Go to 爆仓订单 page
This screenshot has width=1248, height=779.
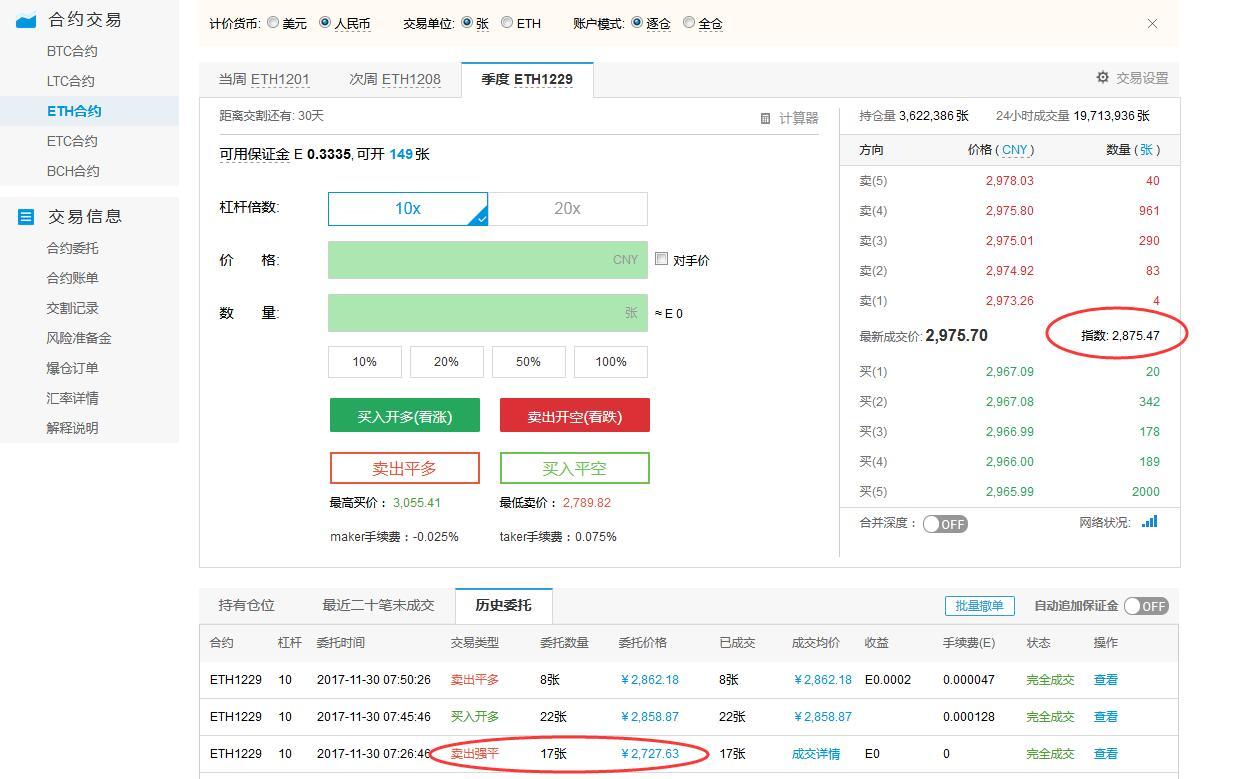tap(72, 368)
